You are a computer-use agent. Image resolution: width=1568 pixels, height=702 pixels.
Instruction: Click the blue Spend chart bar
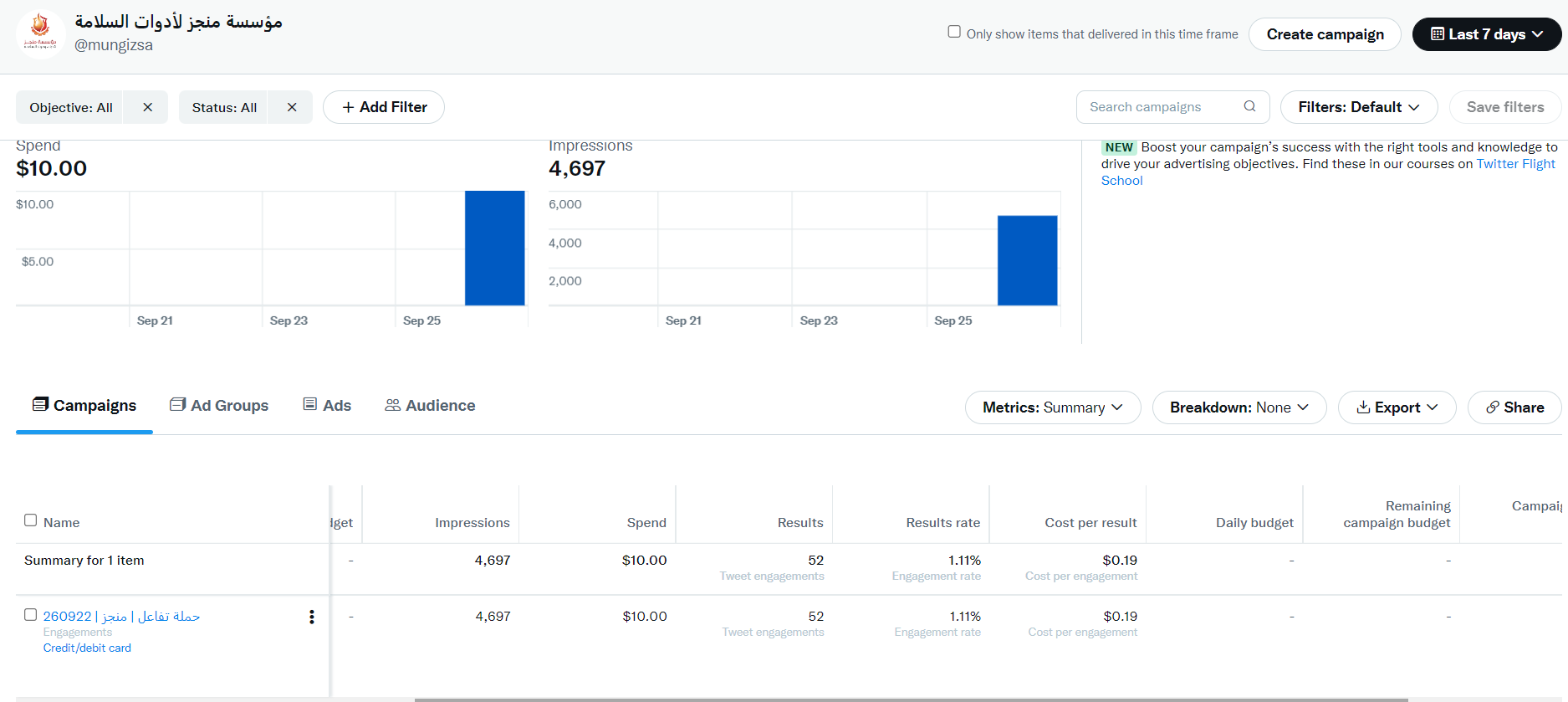pos(494,248)
